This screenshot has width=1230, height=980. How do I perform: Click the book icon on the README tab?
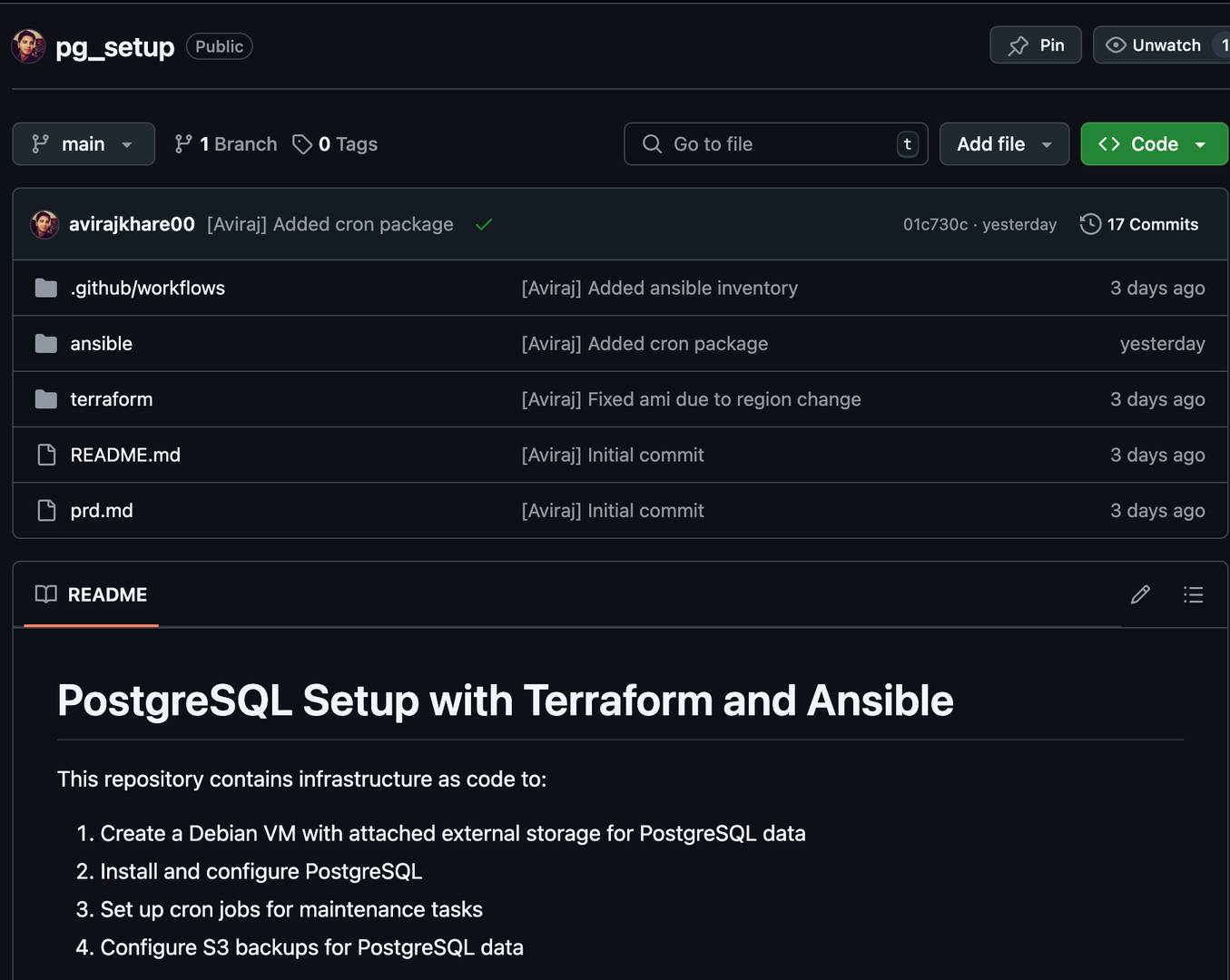(x=45, y=594)
